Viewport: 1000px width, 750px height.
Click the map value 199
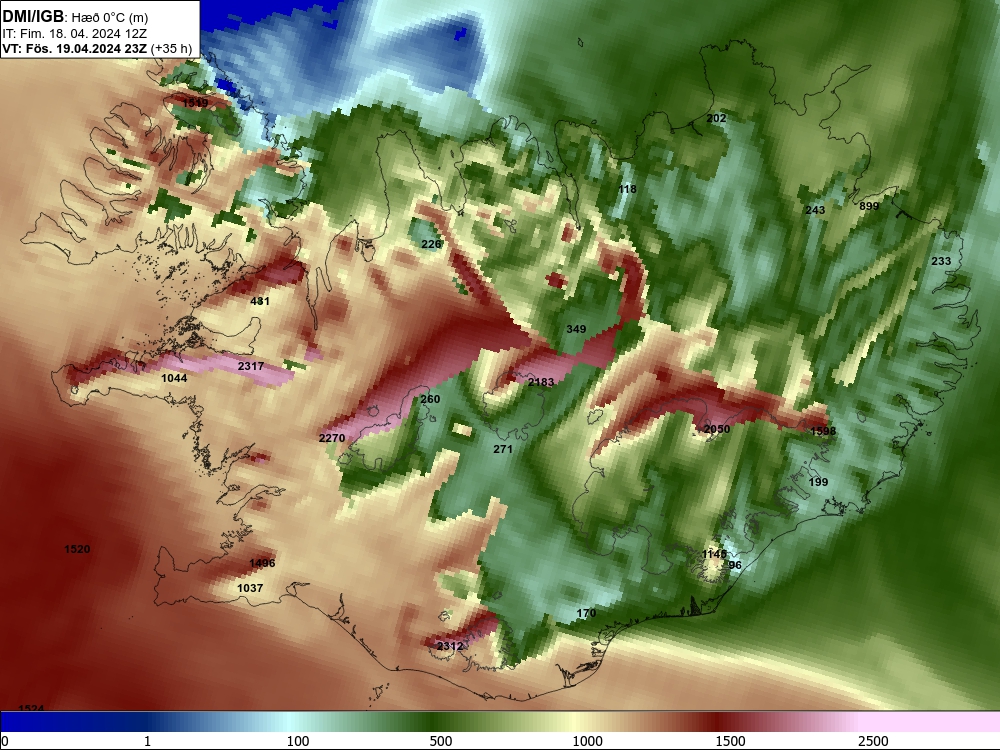pos(818,482)
